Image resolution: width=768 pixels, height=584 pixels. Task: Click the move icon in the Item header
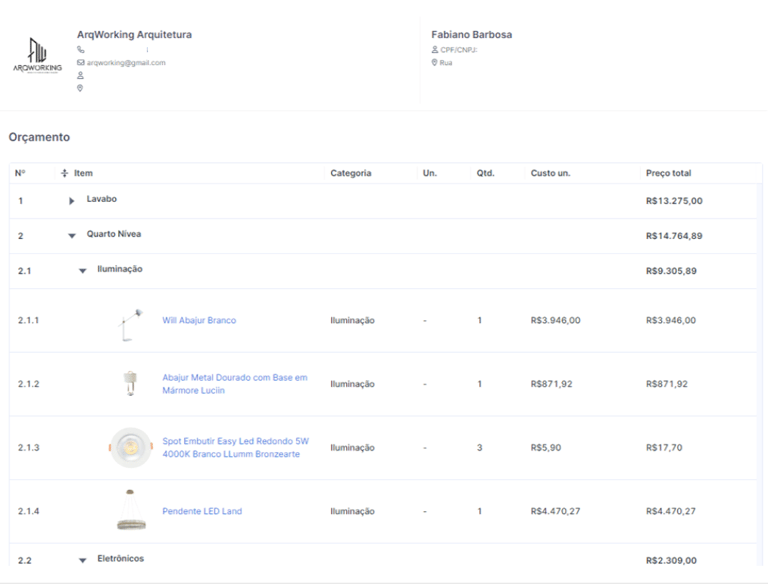click(65, 173)
